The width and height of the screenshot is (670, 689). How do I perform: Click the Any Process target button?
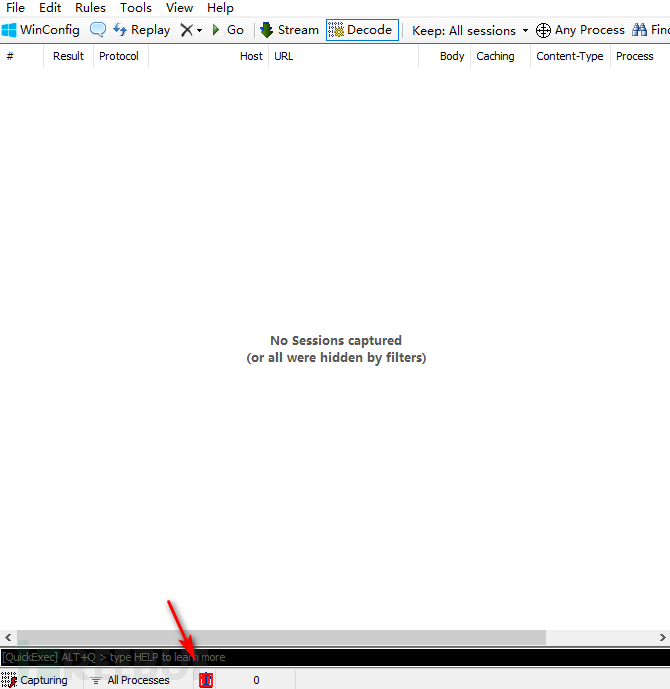(x=580, y=30)
